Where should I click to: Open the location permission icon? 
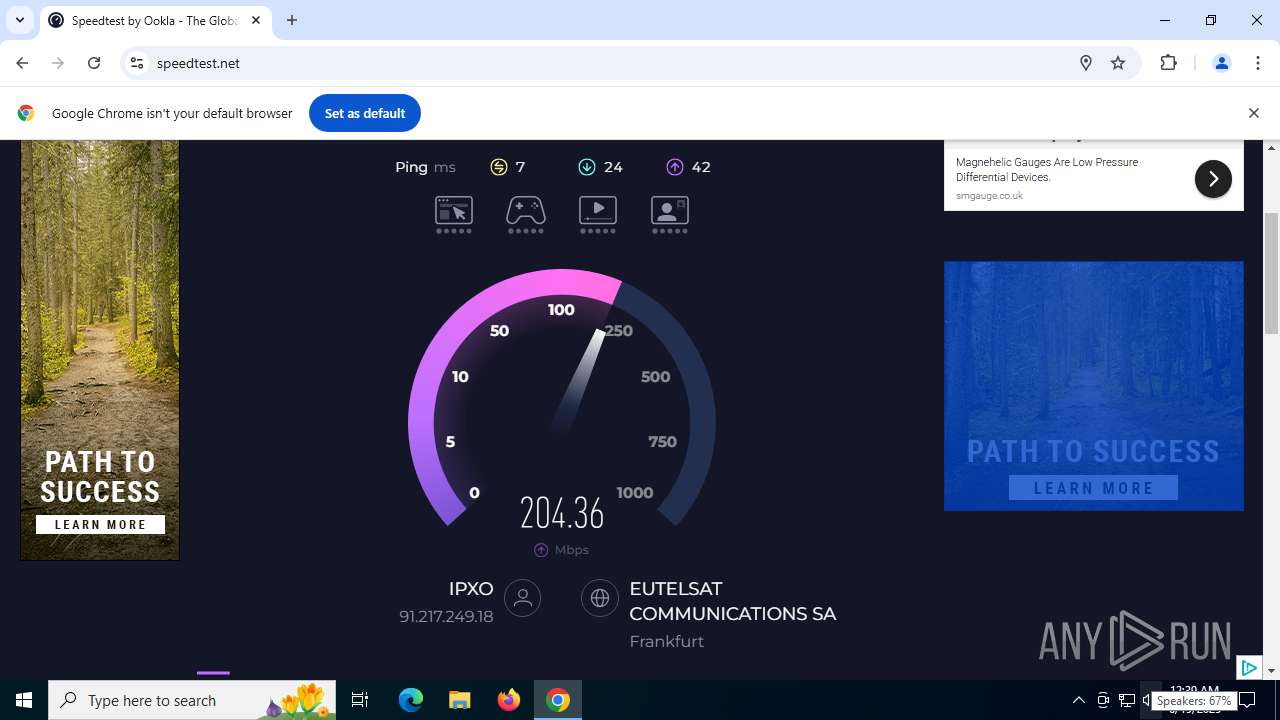pyautogui.click(x=1086, y=63)
